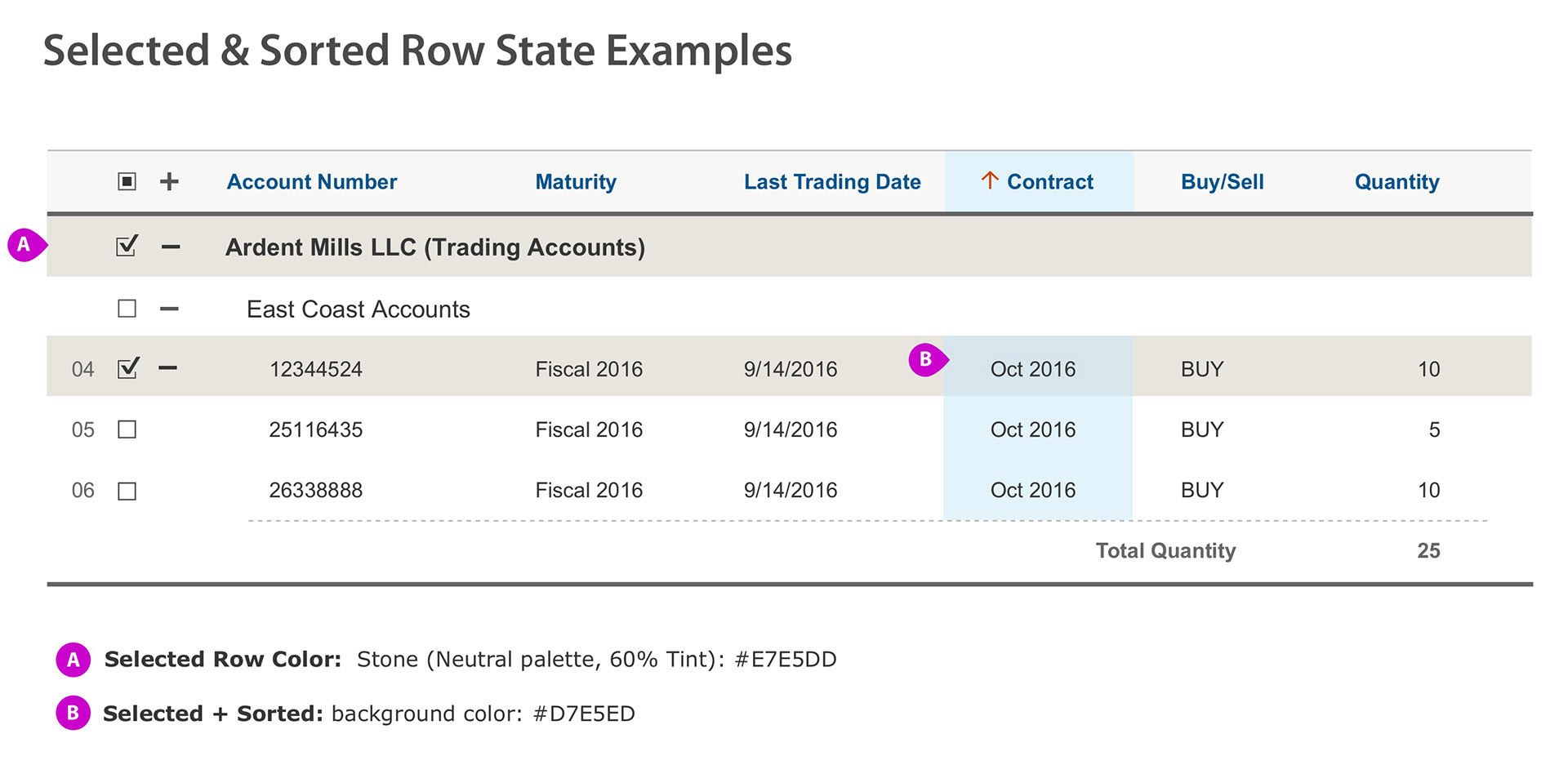This screenshot has height=774, width=1568.
Task: Click the legend A badge for Selected Row Color
Action: point(73,660)
